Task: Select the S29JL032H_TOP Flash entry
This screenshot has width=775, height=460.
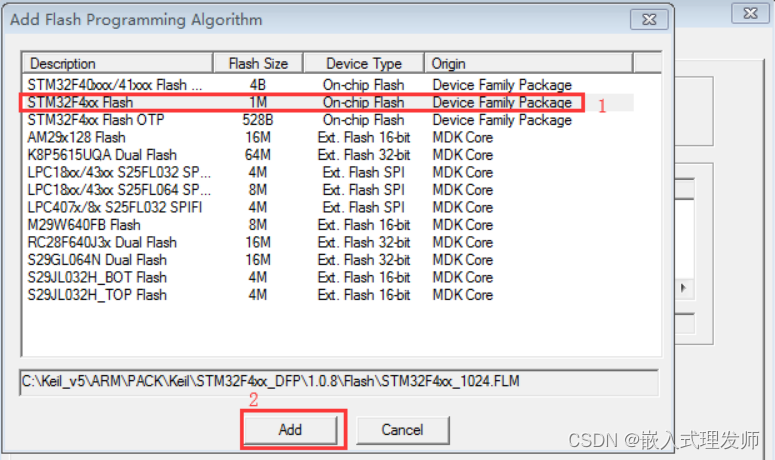Action: tap(328, 295)
